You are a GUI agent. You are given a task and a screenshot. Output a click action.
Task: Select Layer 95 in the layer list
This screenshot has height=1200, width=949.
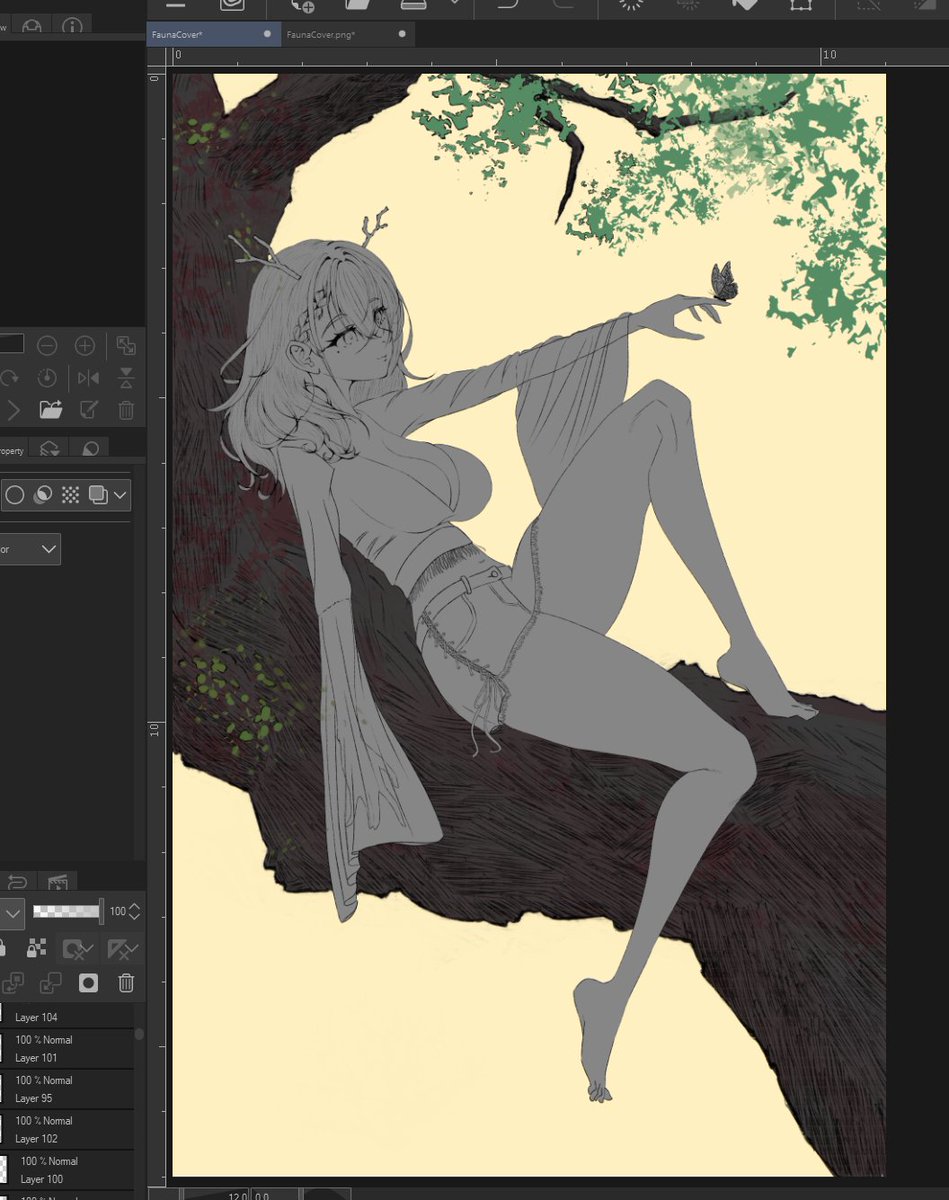pos(66,1089)
